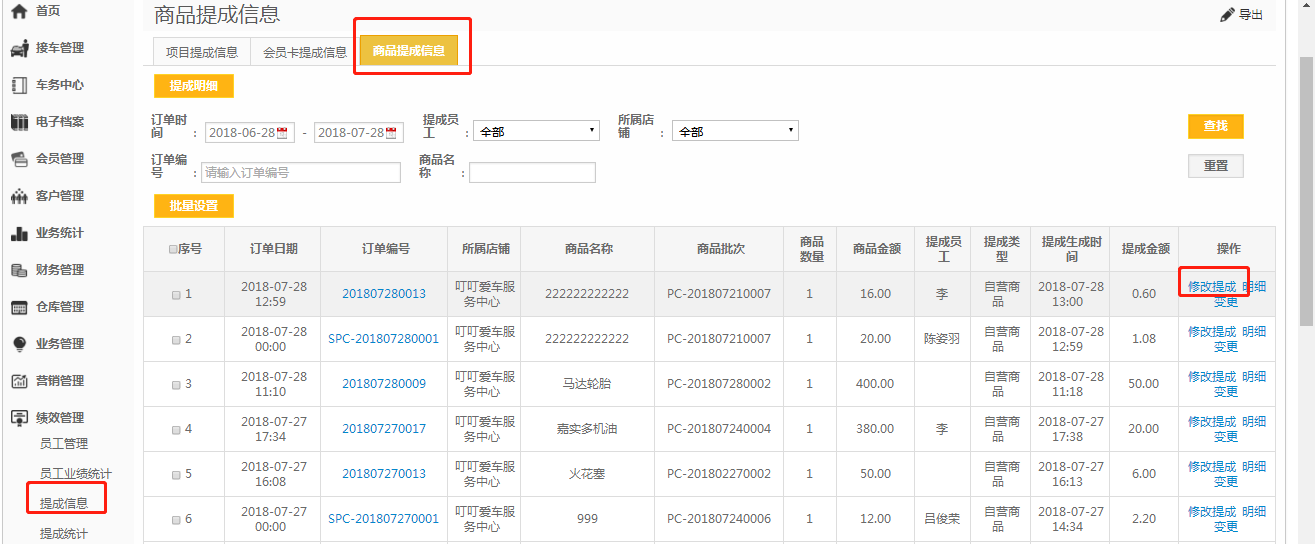This screenshot has width=1315, height=544.
Task: Tick the checkbox for row 1
Action: point(176,295)
